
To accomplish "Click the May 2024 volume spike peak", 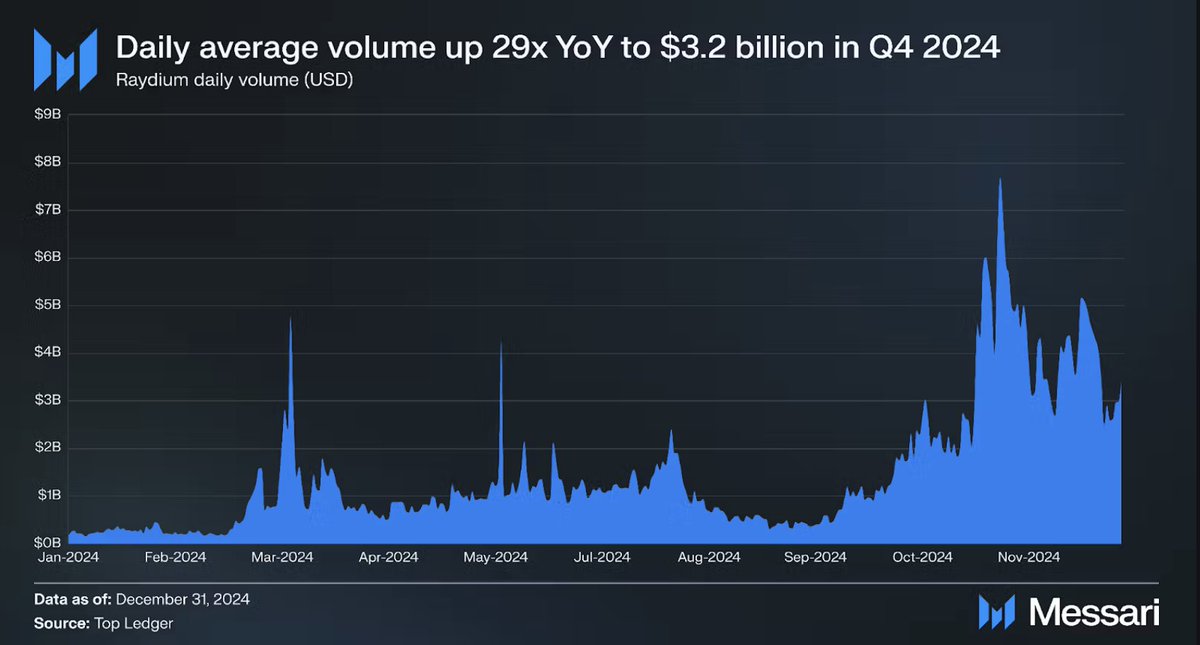I will (501, 345).
